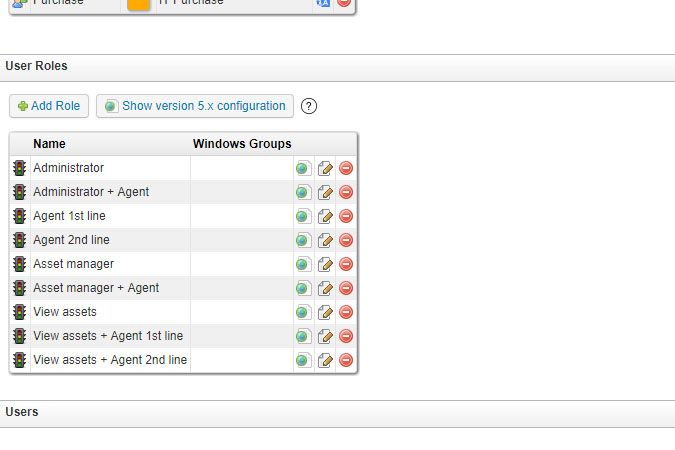Select the View assets role name

[65, 312]
